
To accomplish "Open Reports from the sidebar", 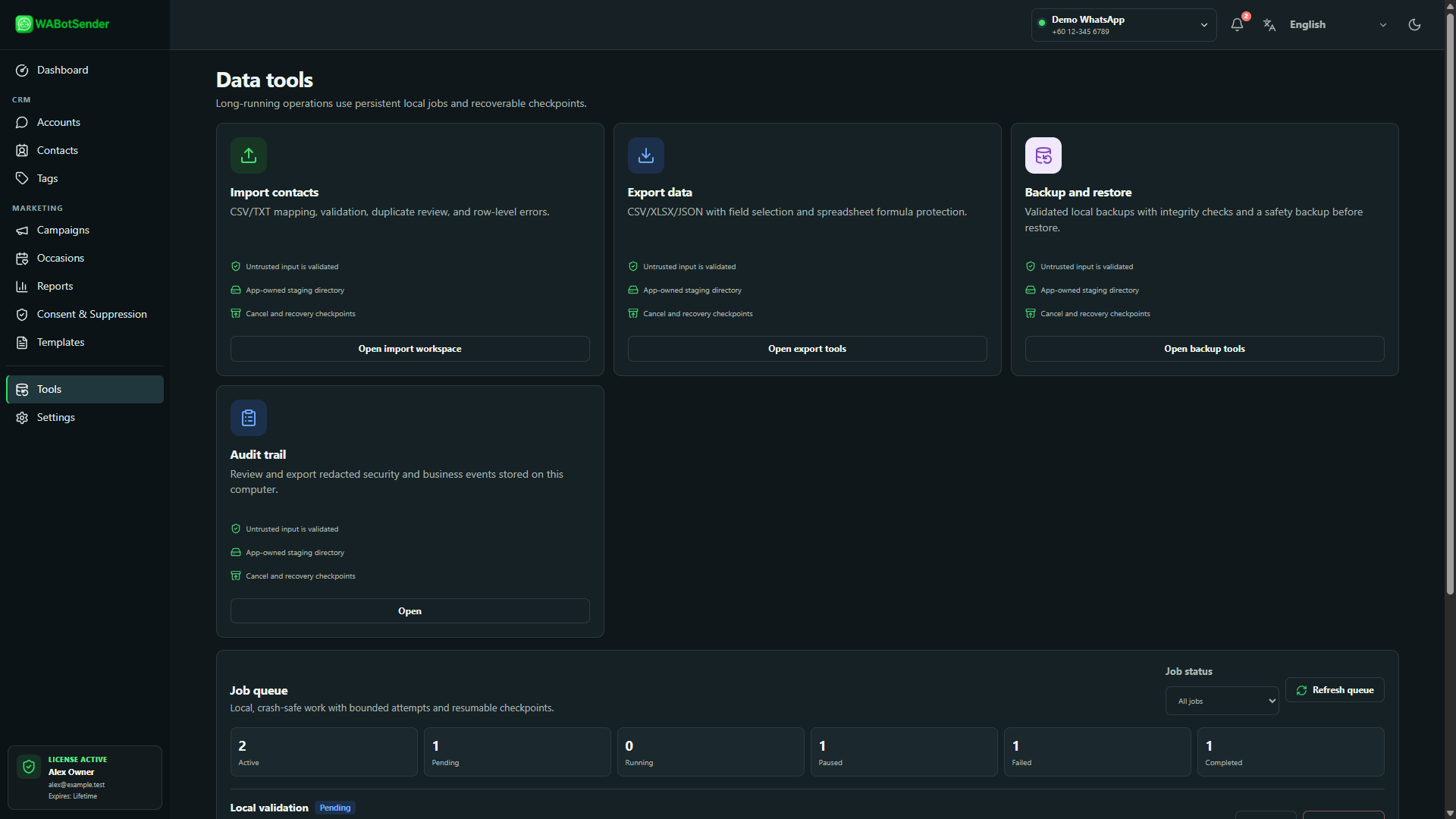I will click(85, 287).
